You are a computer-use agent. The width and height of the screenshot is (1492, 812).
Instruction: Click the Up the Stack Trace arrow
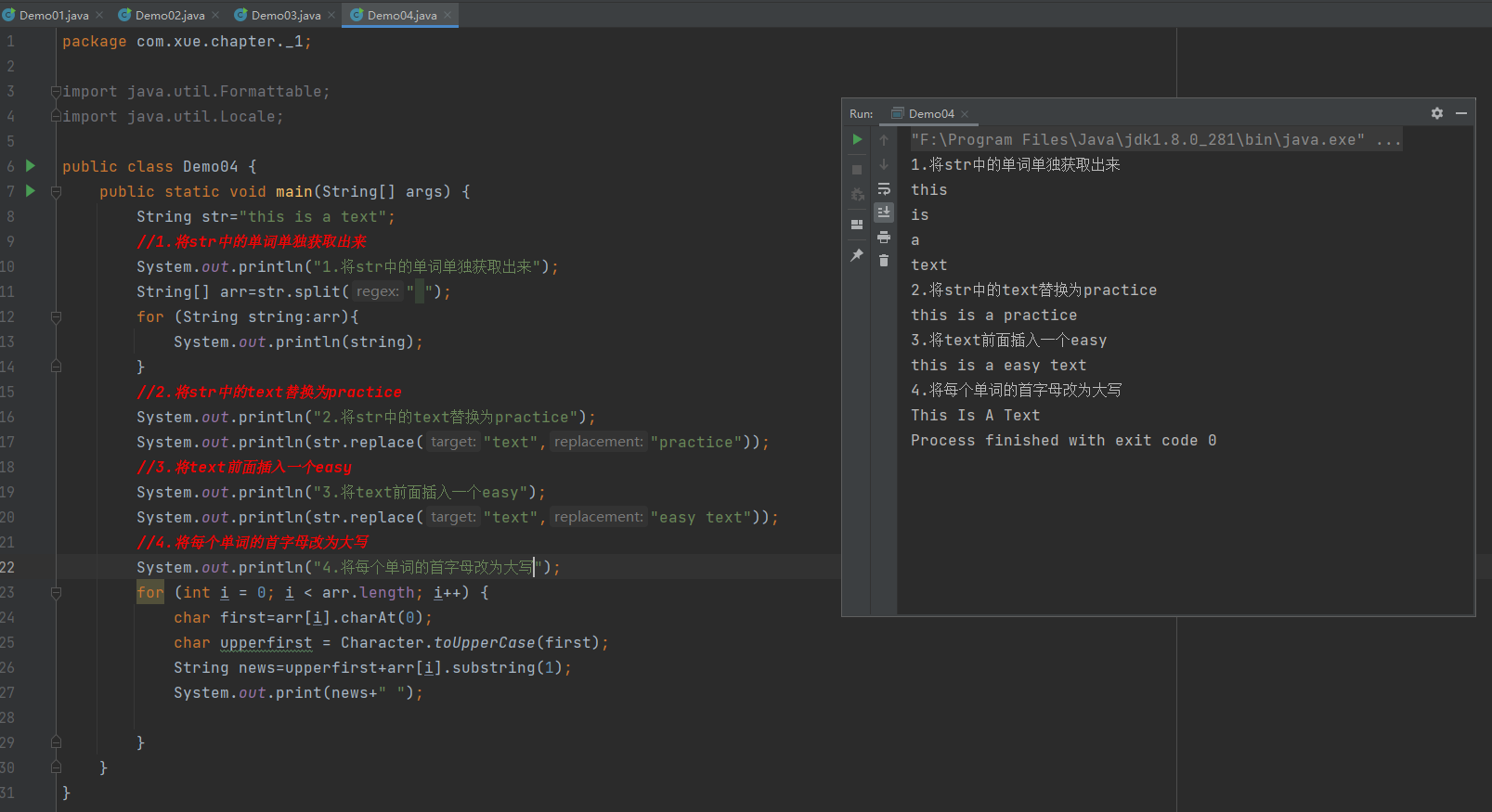pyautogui.click(x=884, y=140)
